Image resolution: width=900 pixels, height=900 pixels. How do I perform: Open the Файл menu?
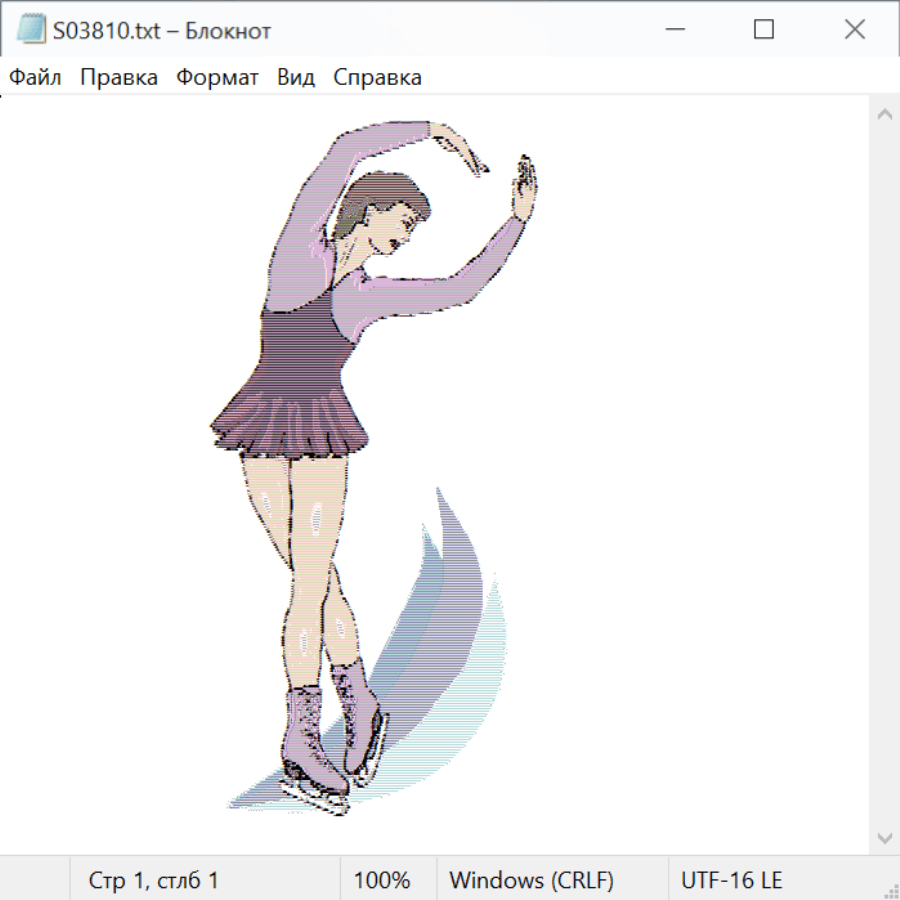(36, 78)
